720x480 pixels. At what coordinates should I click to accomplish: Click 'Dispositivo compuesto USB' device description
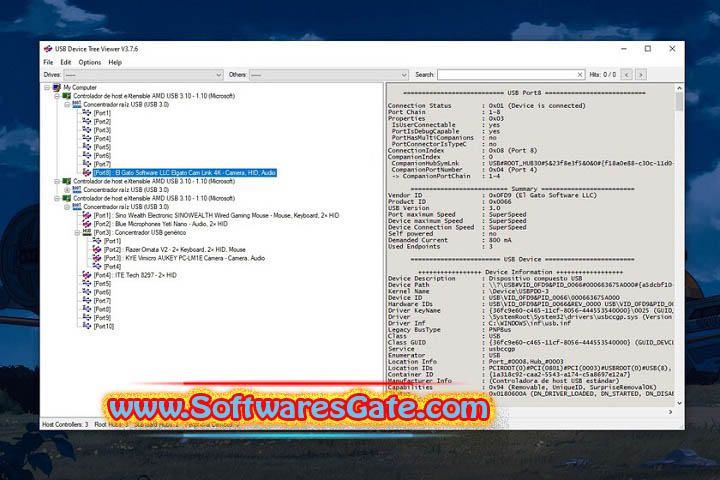(535, 278)
